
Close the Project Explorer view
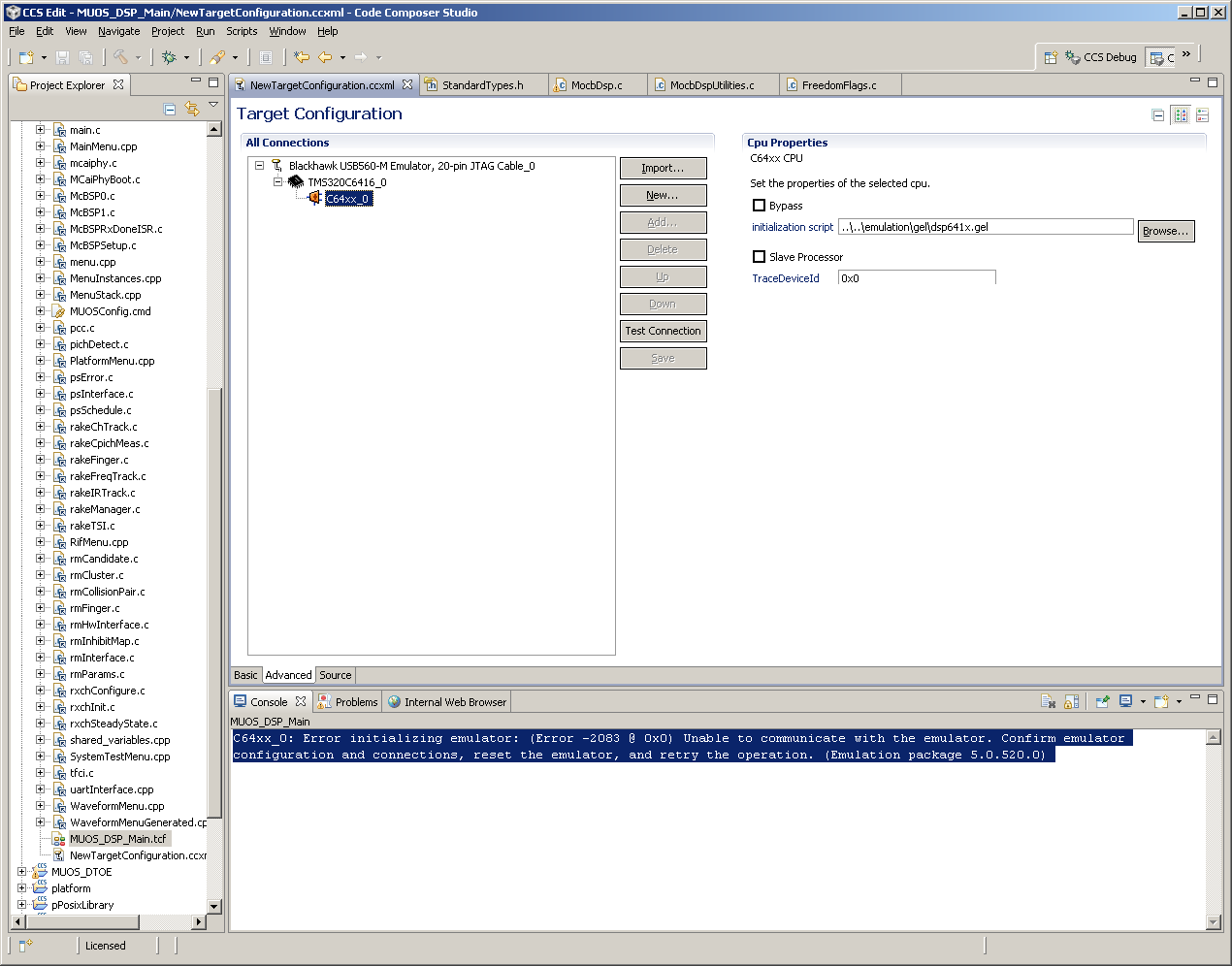pos(118,84)
